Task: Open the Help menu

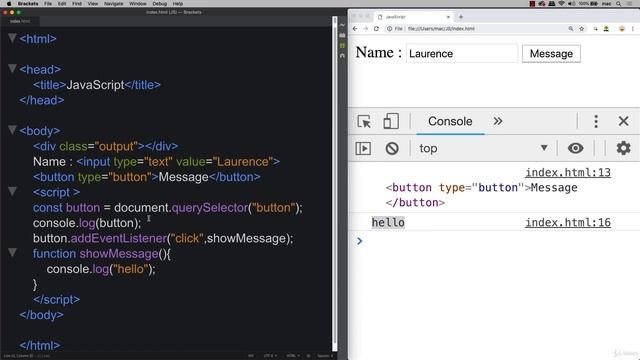Action: pyautogui.click(x=178, y=4)
